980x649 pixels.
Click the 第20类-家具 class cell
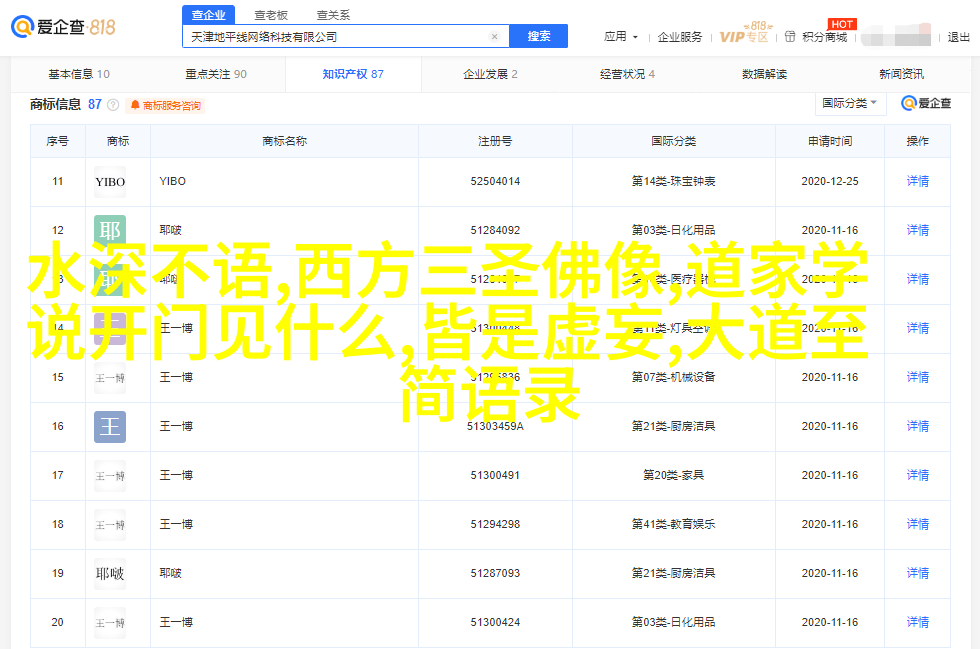674,475
